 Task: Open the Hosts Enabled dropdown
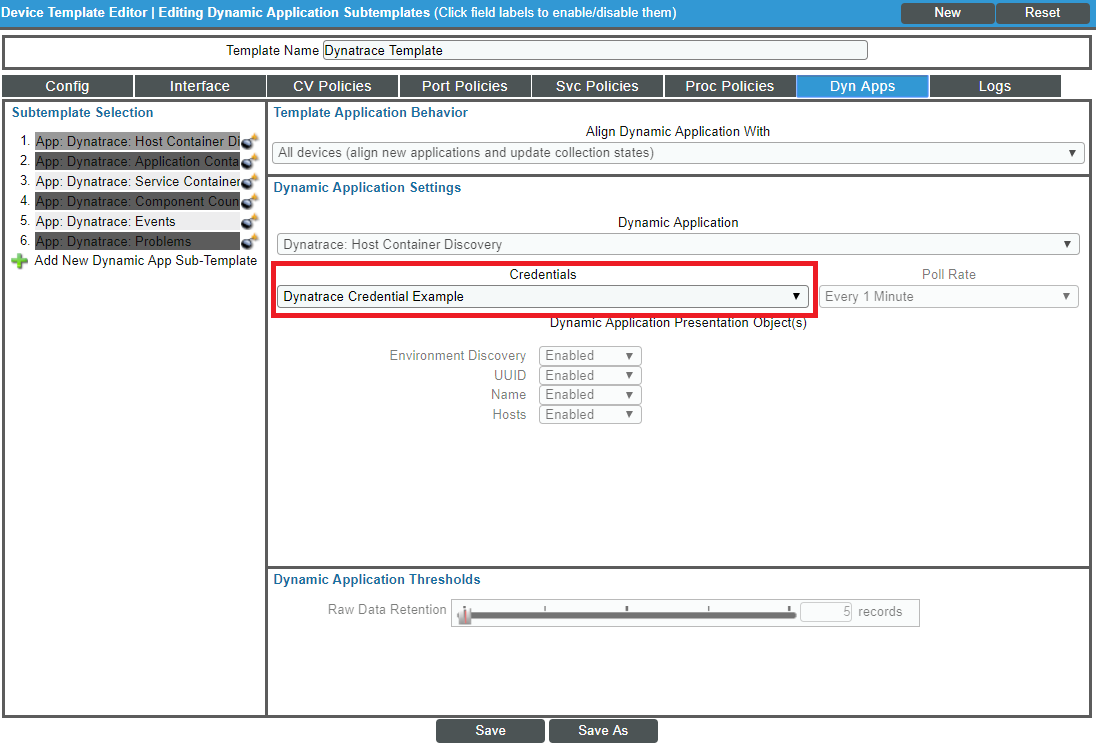click(x=590, y=414)
